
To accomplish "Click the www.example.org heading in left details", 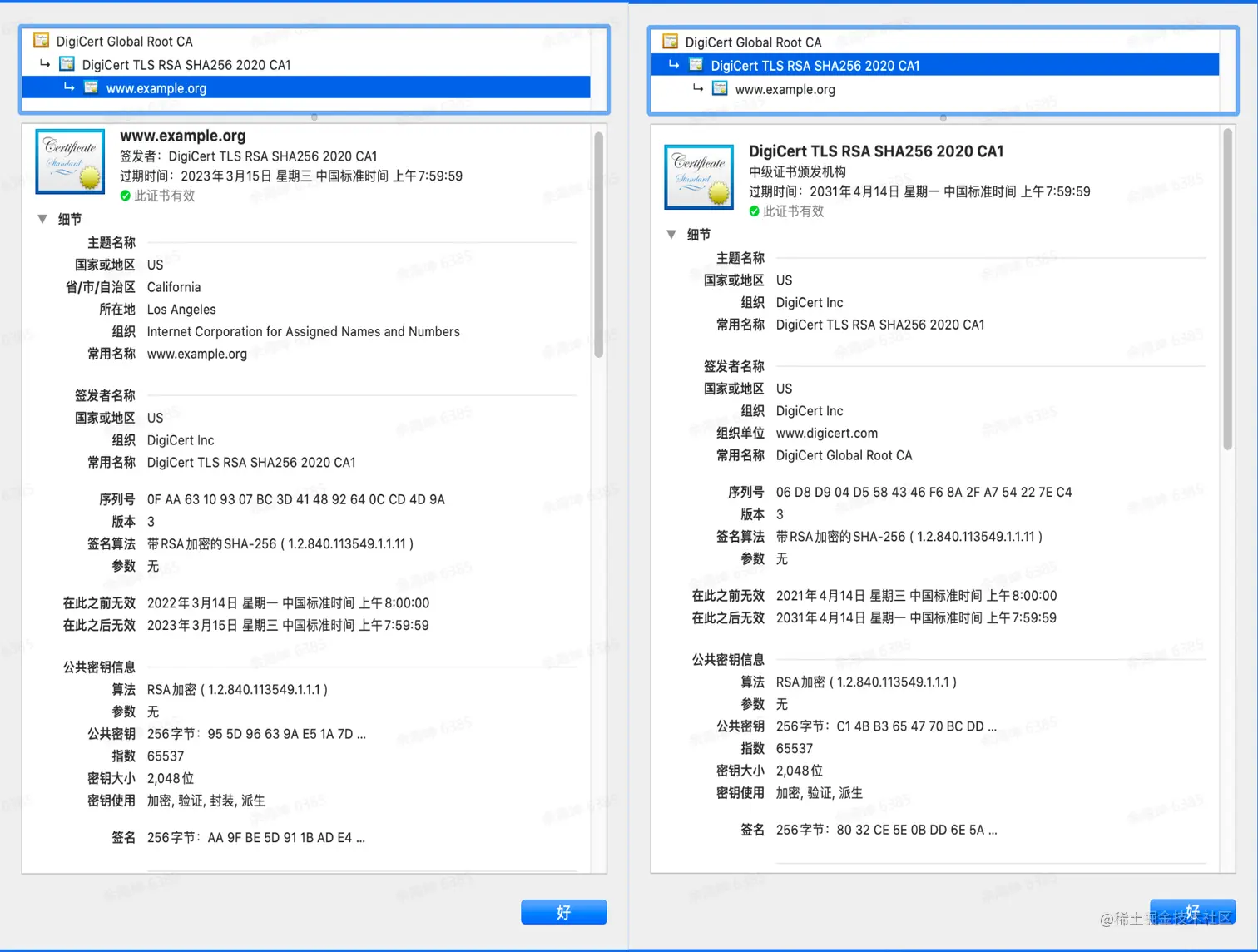I will [x=183, y=136].
